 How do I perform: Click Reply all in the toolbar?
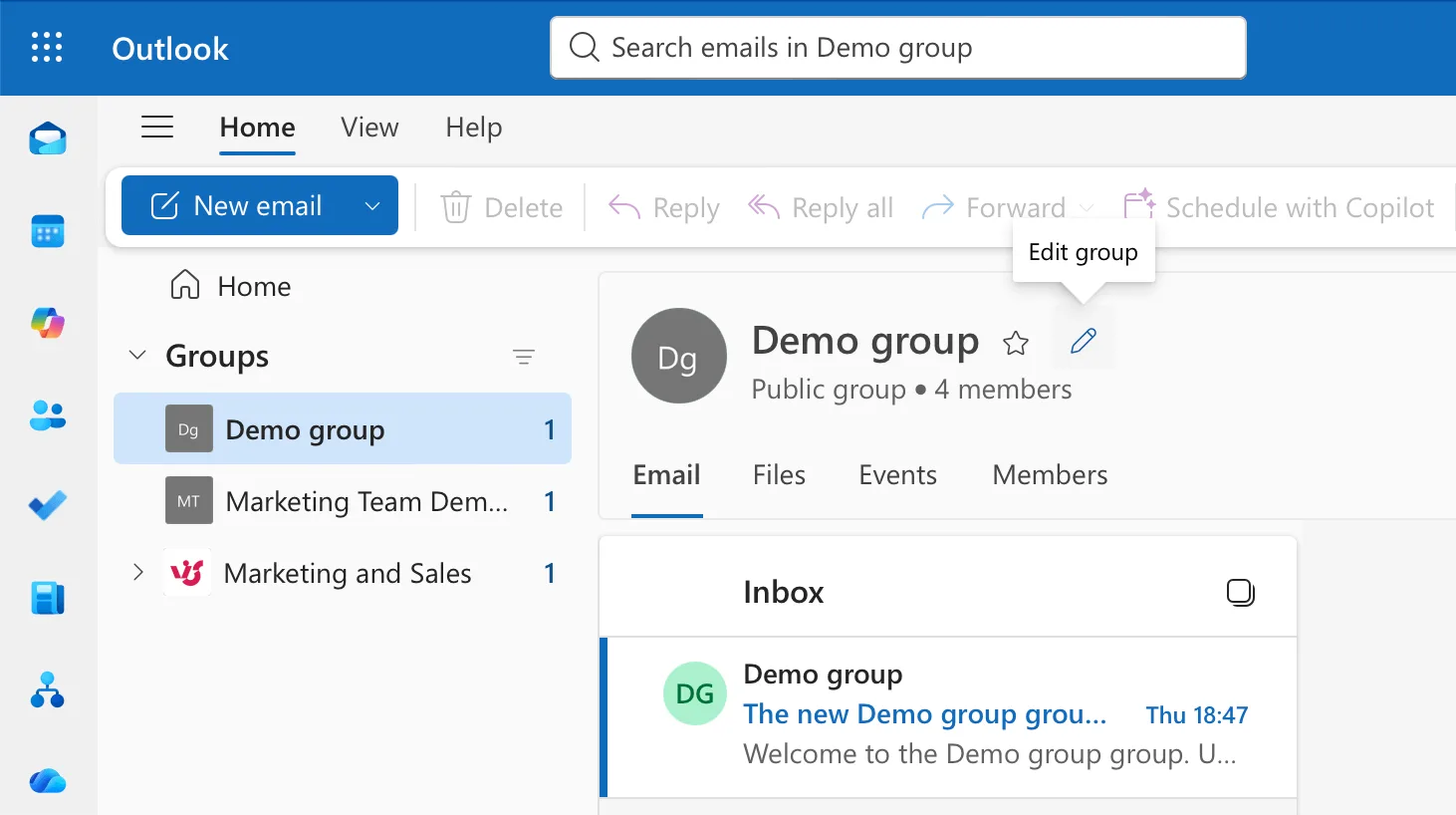820,207
